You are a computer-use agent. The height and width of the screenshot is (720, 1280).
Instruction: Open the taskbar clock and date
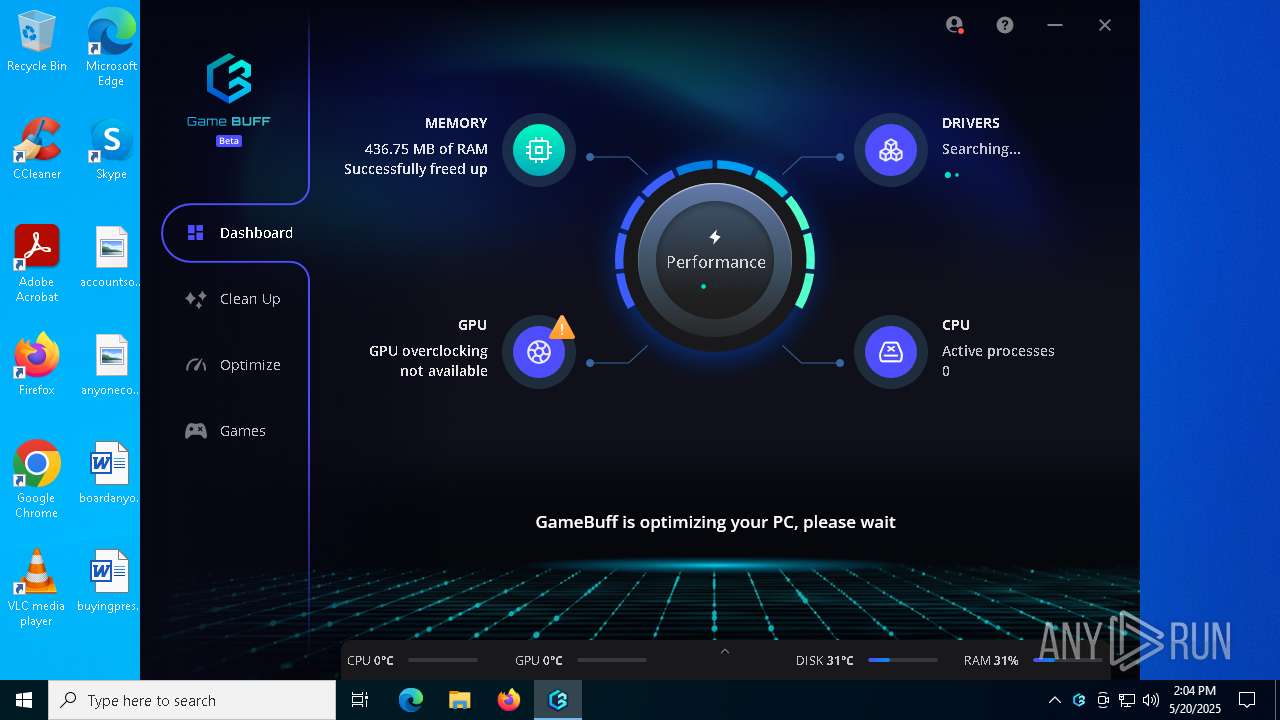tap(1195, 700)
